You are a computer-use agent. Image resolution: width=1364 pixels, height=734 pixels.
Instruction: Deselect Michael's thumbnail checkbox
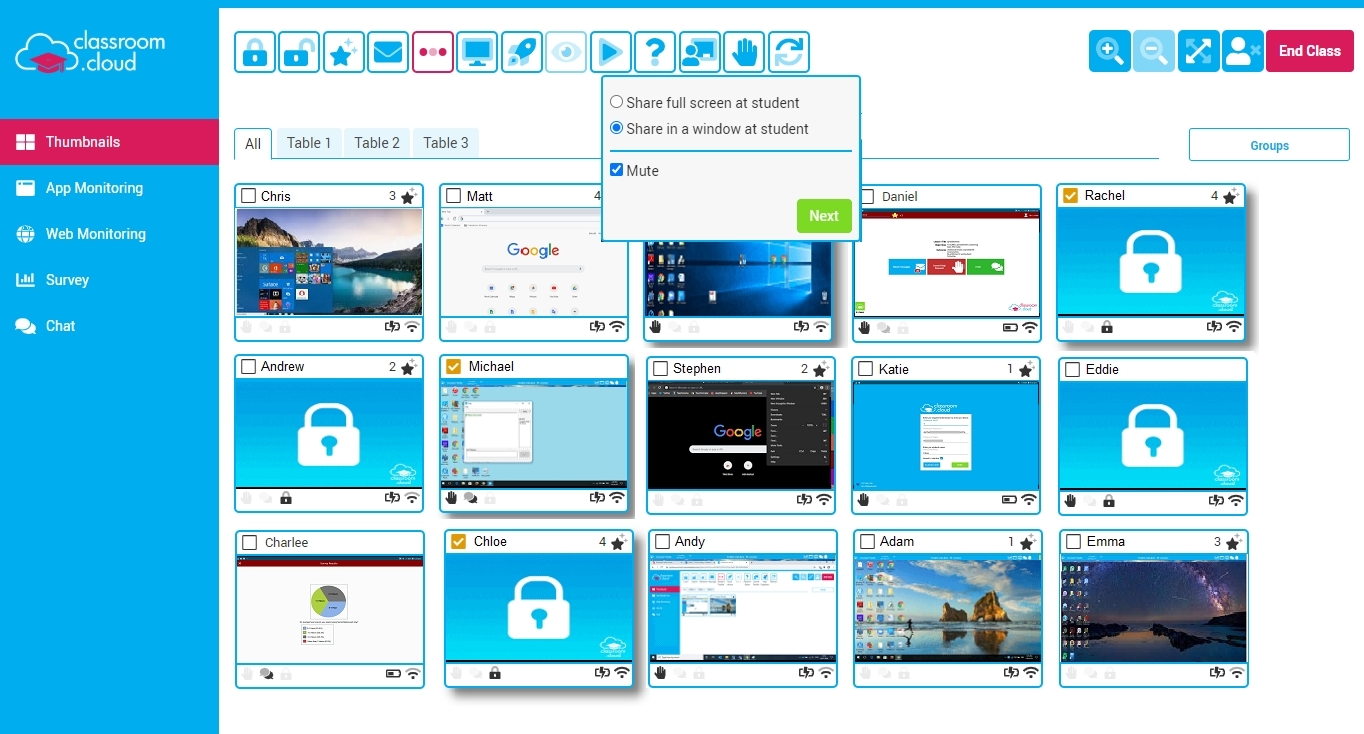click(453, 367)
